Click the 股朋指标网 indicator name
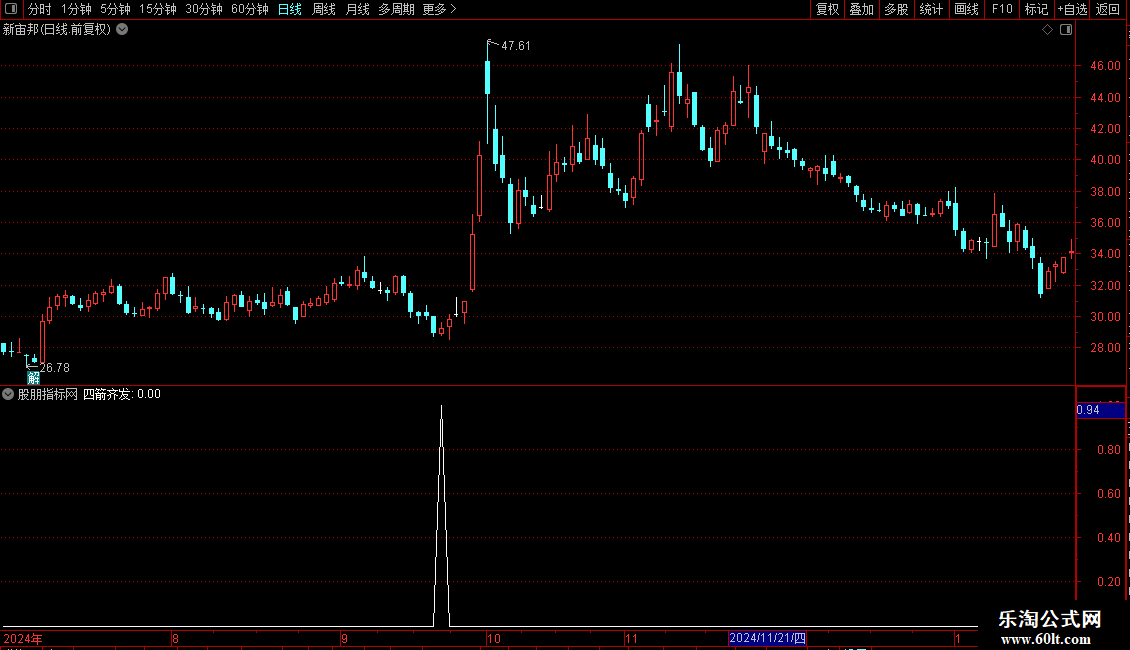1130x650 pixels. click(48, 394)
